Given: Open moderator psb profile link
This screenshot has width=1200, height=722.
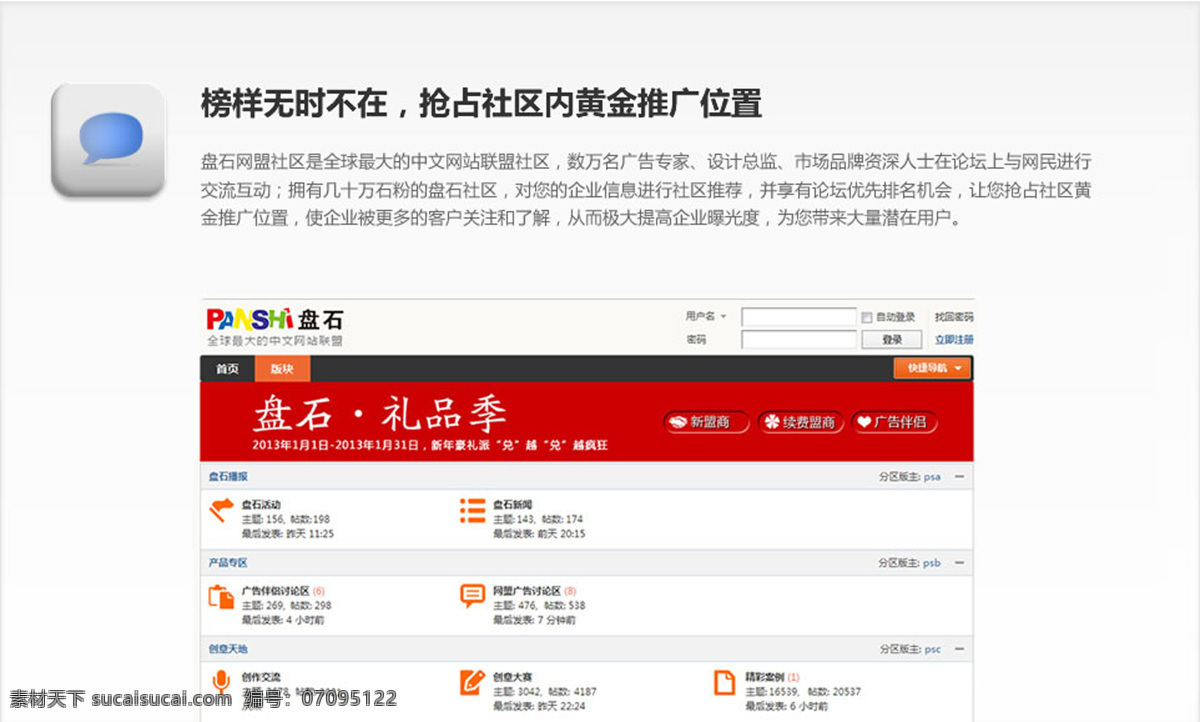Looking at the screenshot, I should tap(932, 563).
